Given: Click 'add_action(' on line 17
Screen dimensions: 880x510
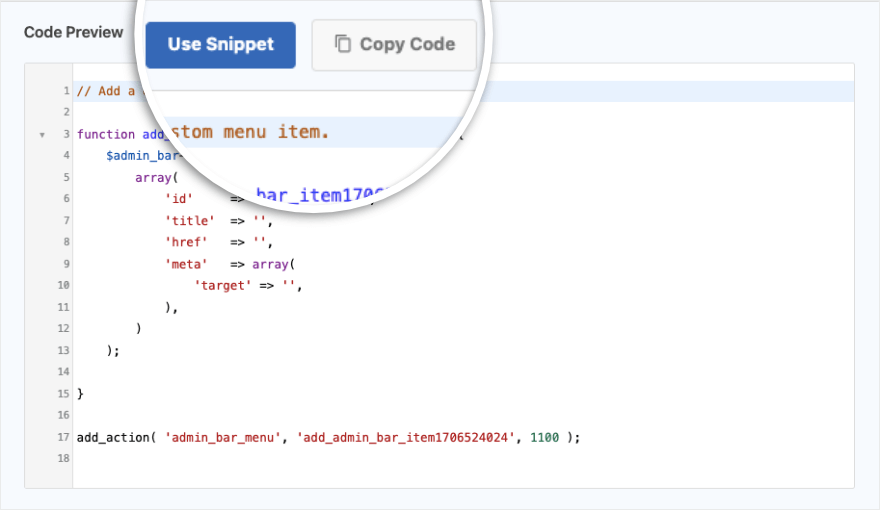Looking at the screenshot, I should (117, 437).
